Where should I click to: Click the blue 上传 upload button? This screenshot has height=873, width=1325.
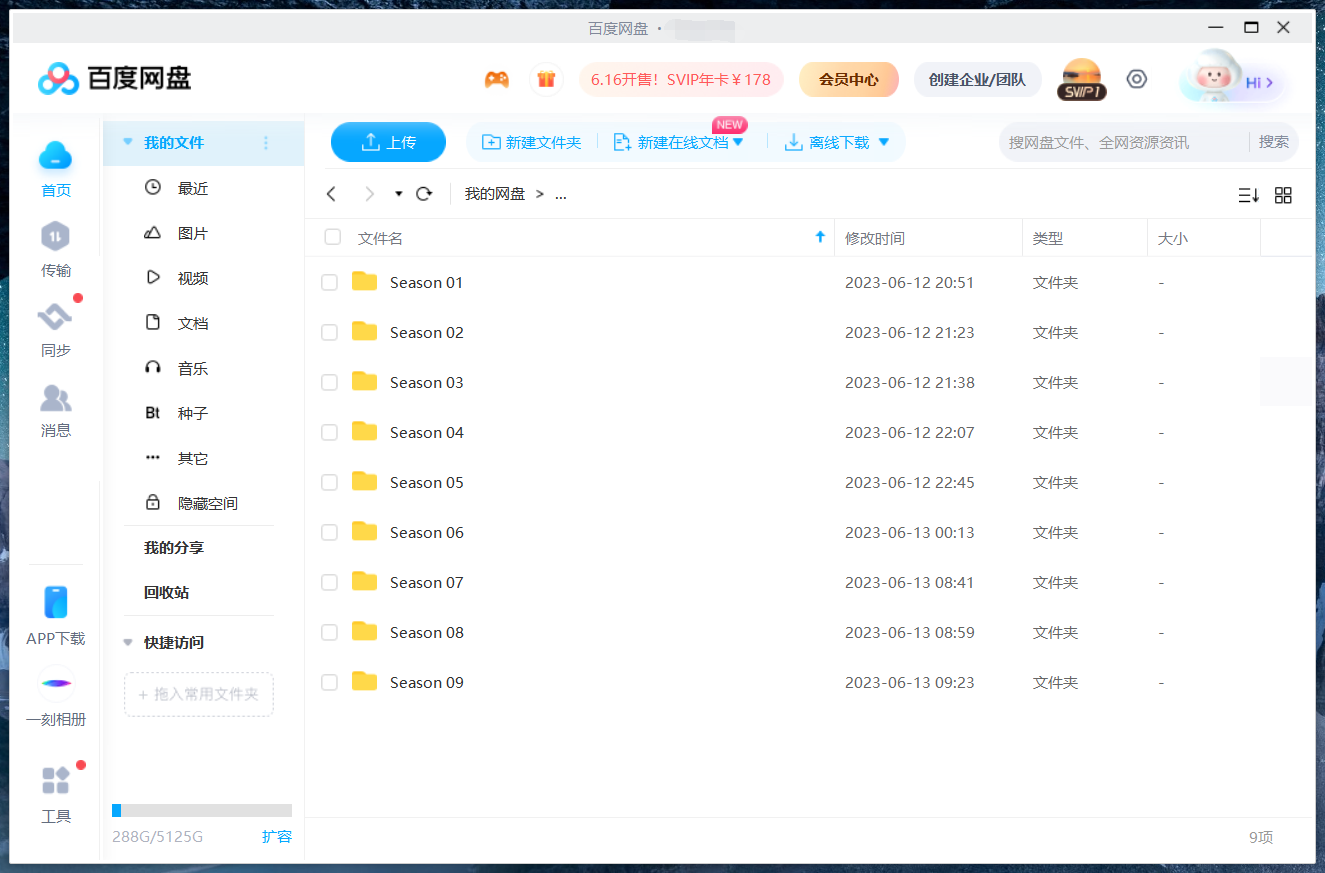[388, 142]
